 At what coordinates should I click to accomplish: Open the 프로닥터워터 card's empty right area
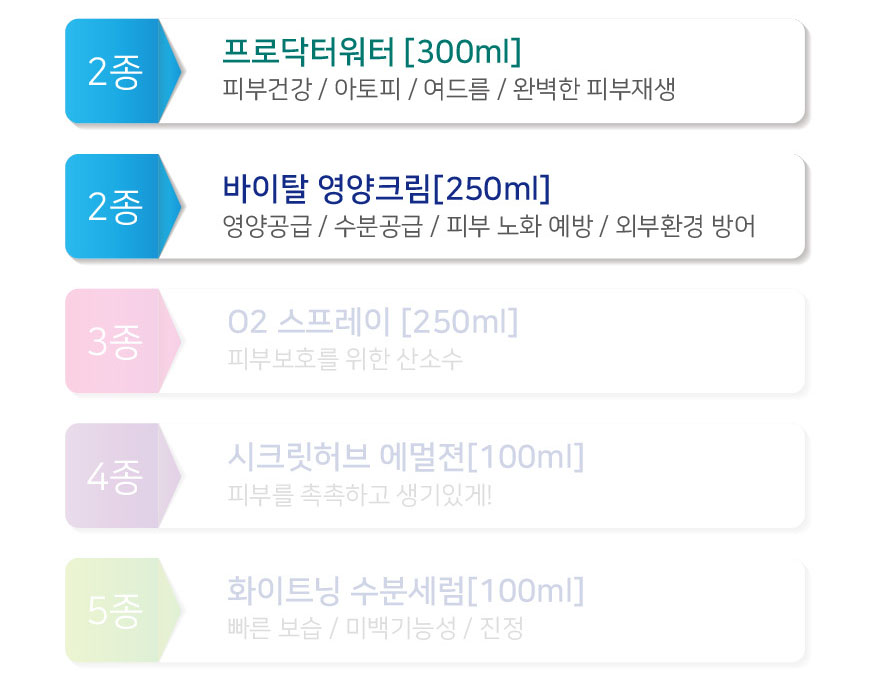click(x=741, y=71)
